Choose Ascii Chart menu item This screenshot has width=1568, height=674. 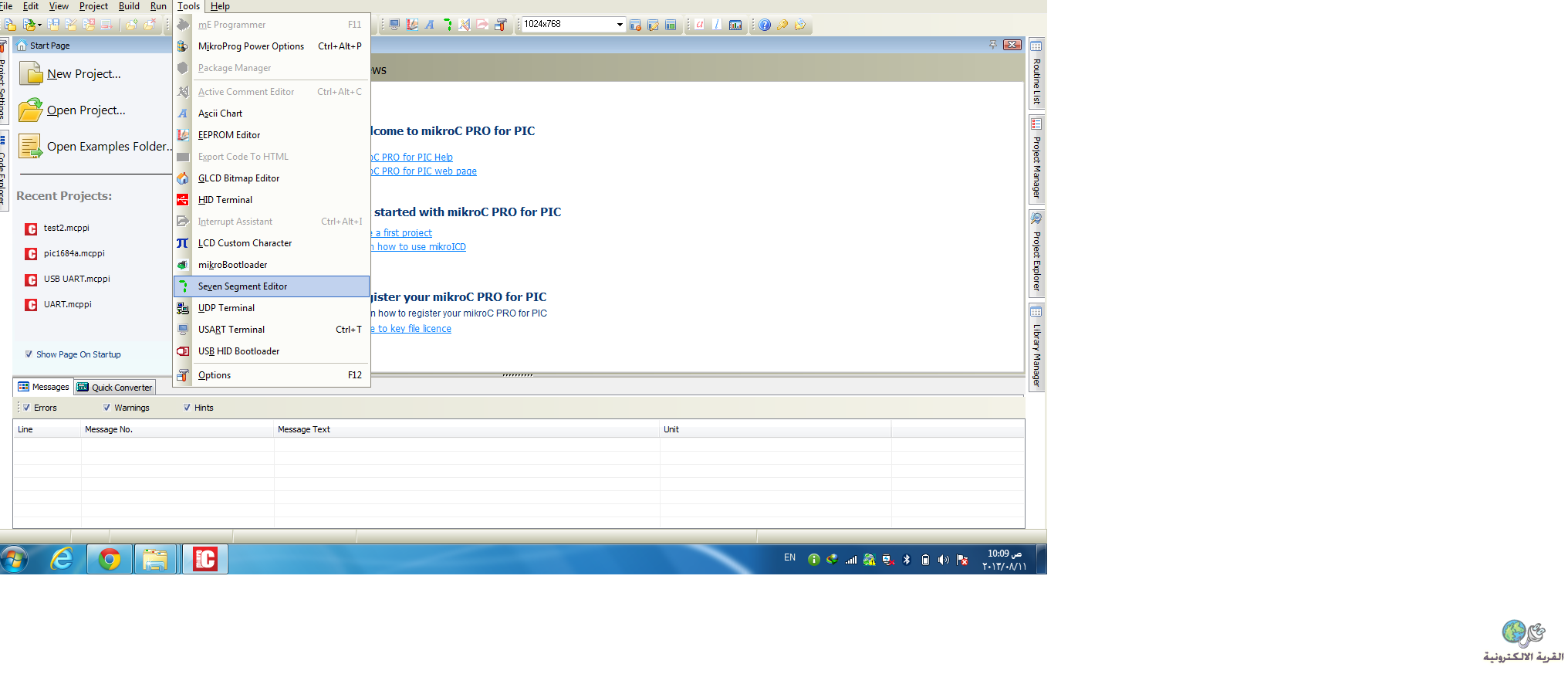click(x=272, y=113)
